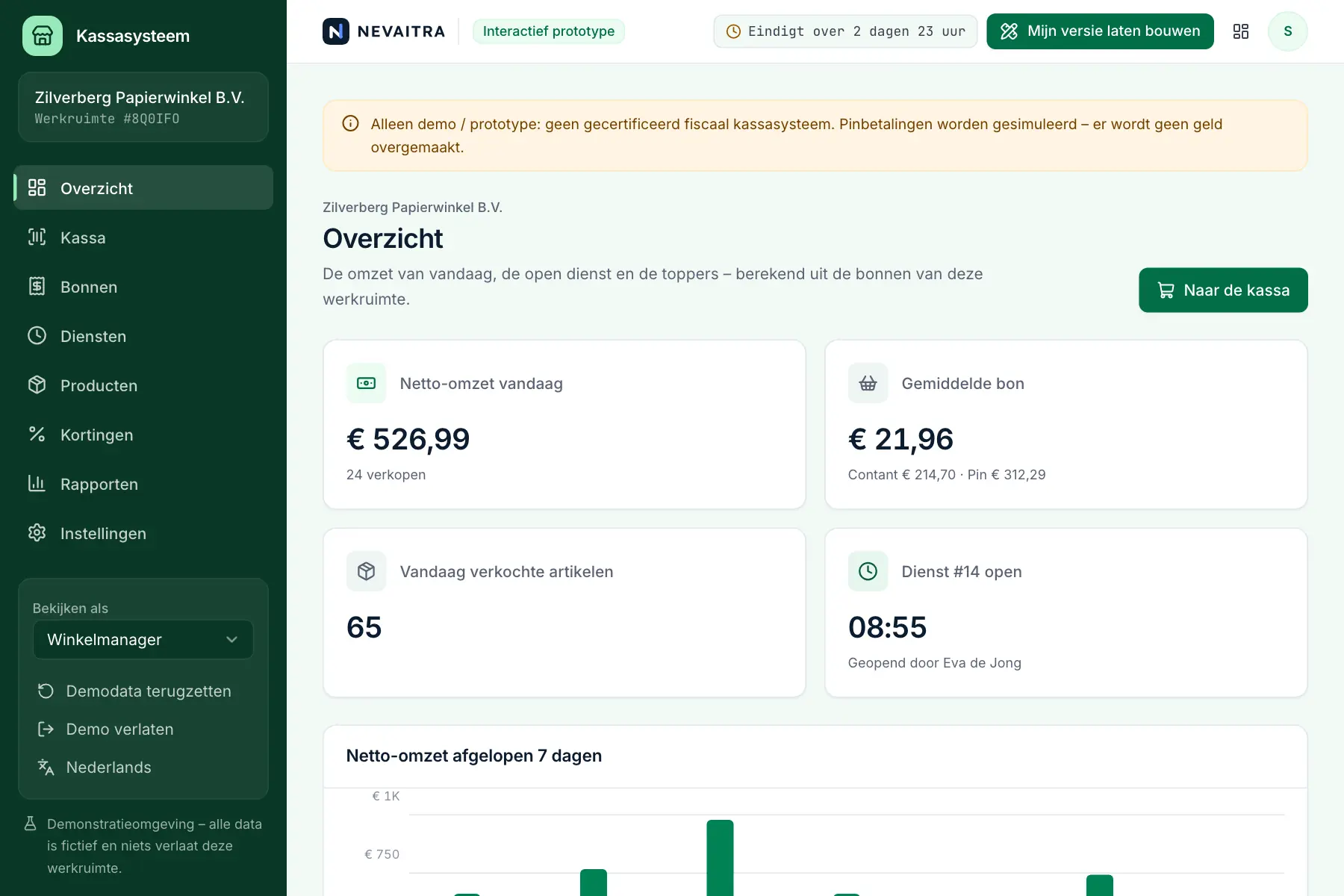Click the Netto-omzet vandaag banknote icon

point(367,383)
